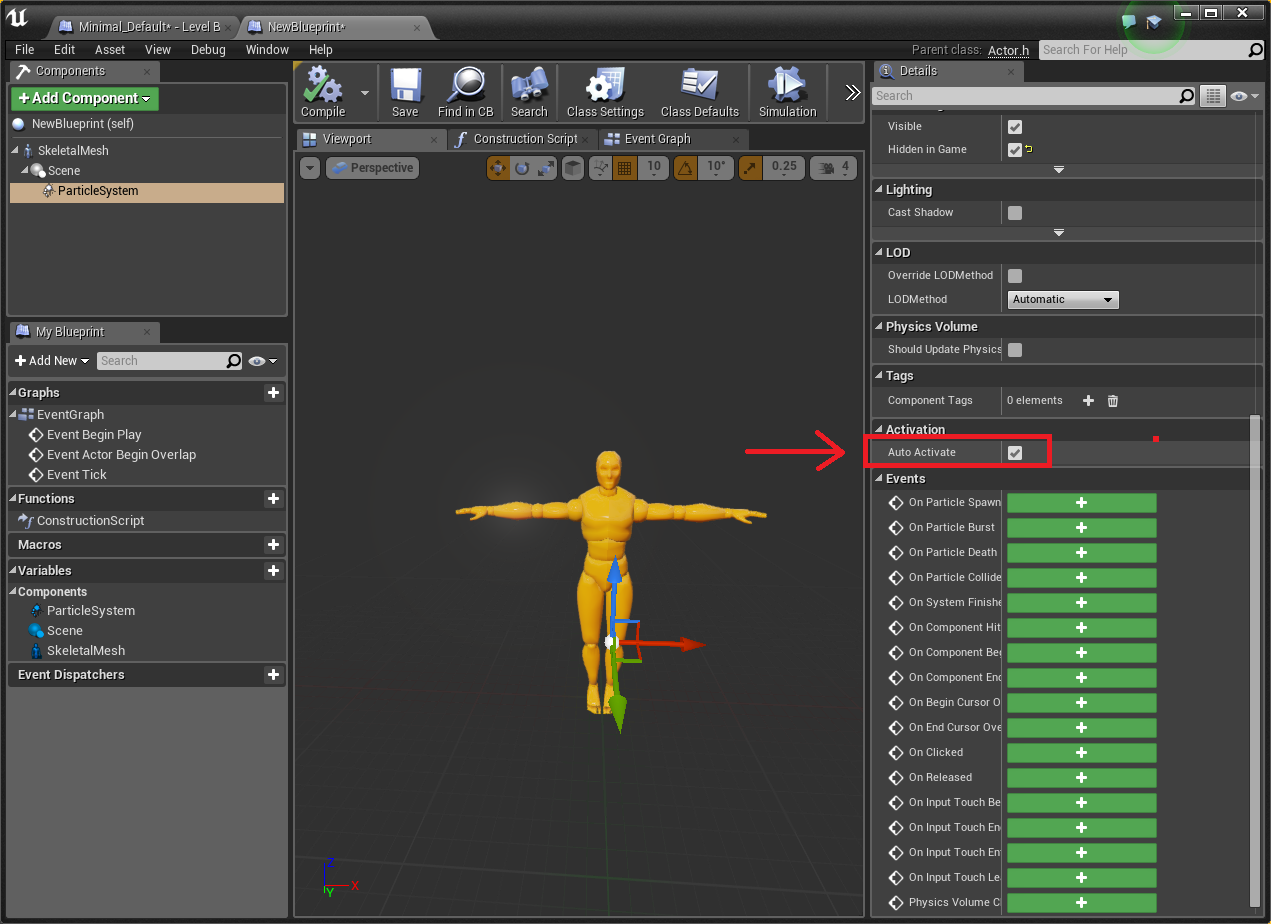Viewport: 1271px width, 924px height.
Task: Open the LODMethod Automatic dropdown
Action: (1062, 300)
